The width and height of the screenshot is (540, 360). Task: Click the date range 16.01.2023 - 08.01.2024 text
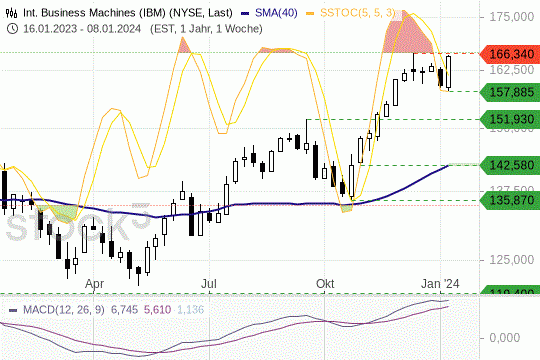tap(82, 29)
